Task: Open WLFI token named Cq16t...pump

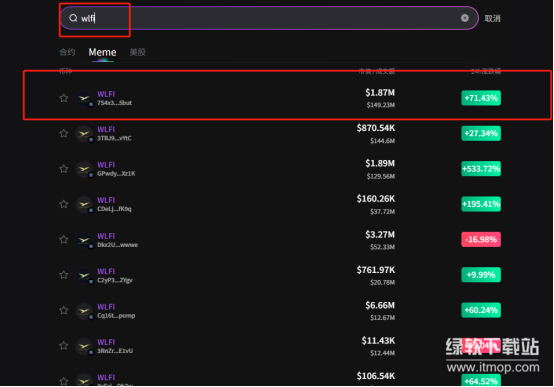Action: click(116, 311)
